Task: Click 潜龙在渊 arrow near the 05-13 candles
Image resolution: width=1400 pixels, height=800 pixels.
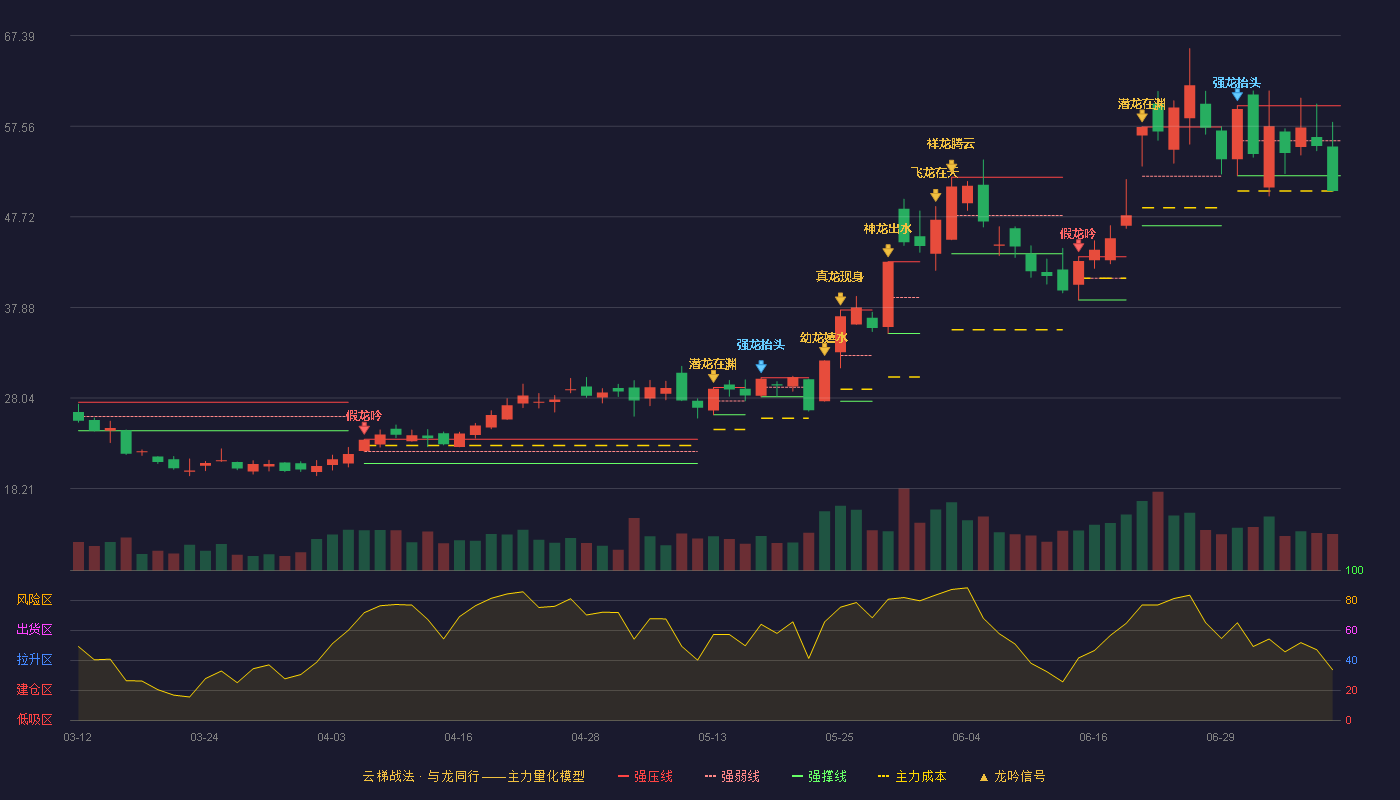Action: coord(713,375)
